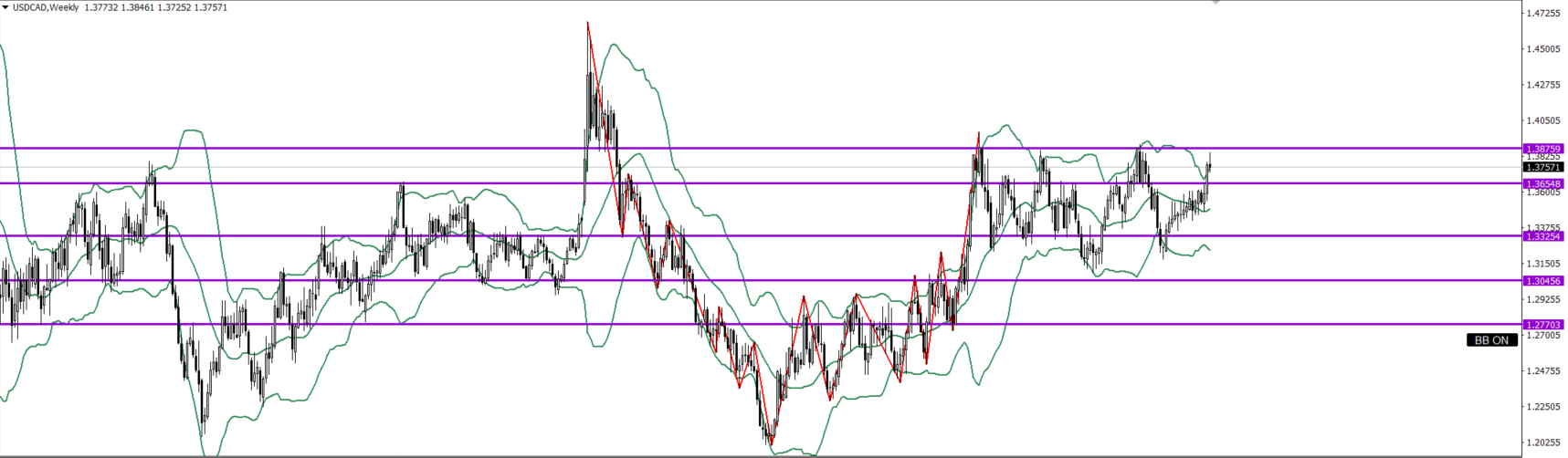Click the 1.20255 value on price scale

point(1542,442)
